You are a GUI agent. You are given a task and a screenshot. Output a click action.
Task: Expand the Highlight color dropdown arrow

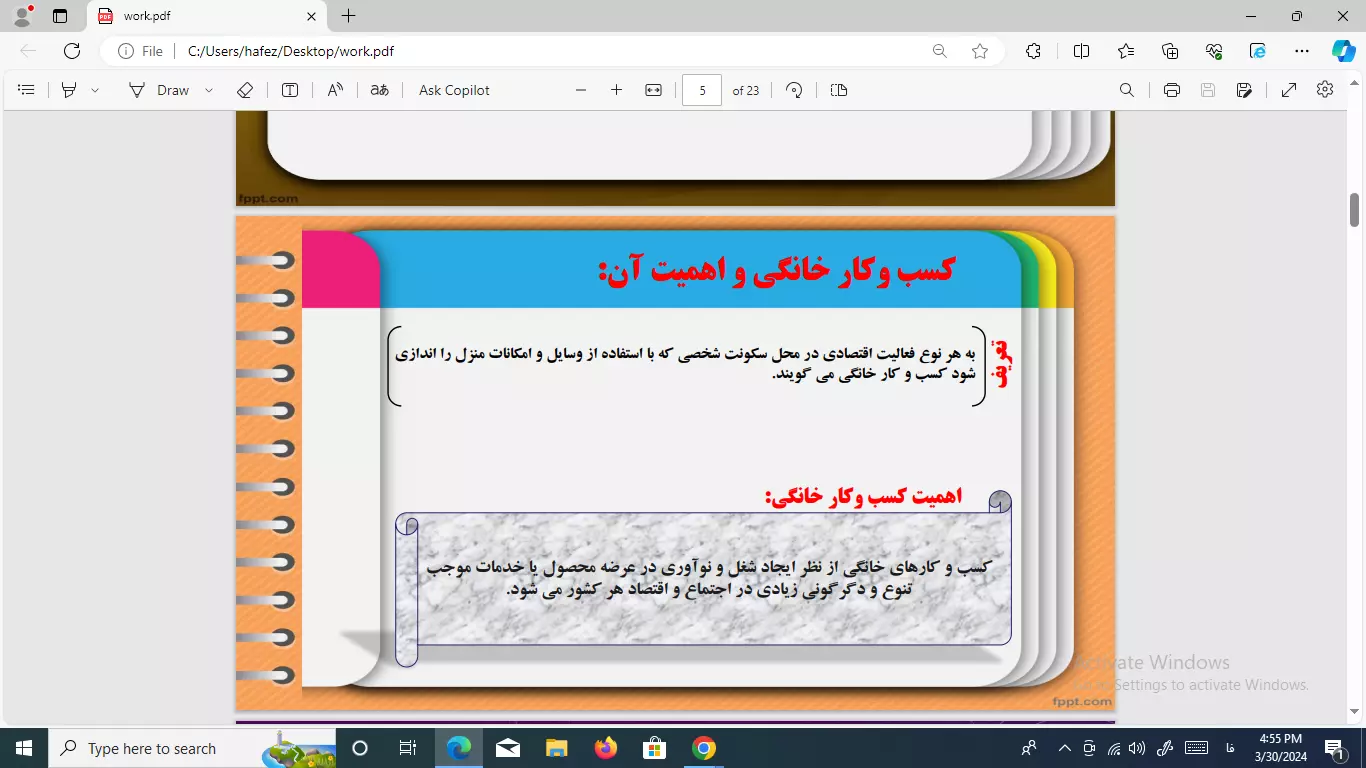[95, 90]
